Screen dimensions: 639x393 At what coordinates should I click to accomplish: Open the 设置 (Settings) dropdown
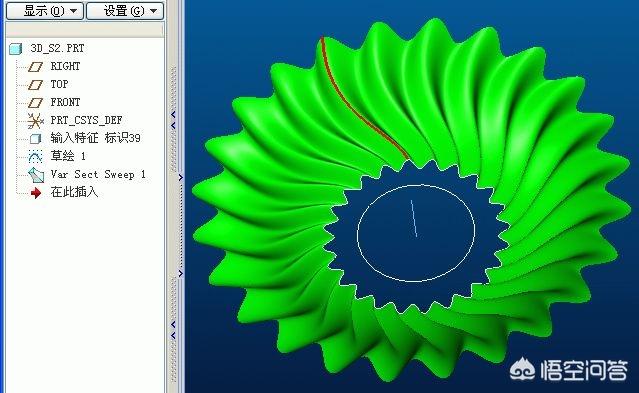pyautogui.click(x=125, y=11)
